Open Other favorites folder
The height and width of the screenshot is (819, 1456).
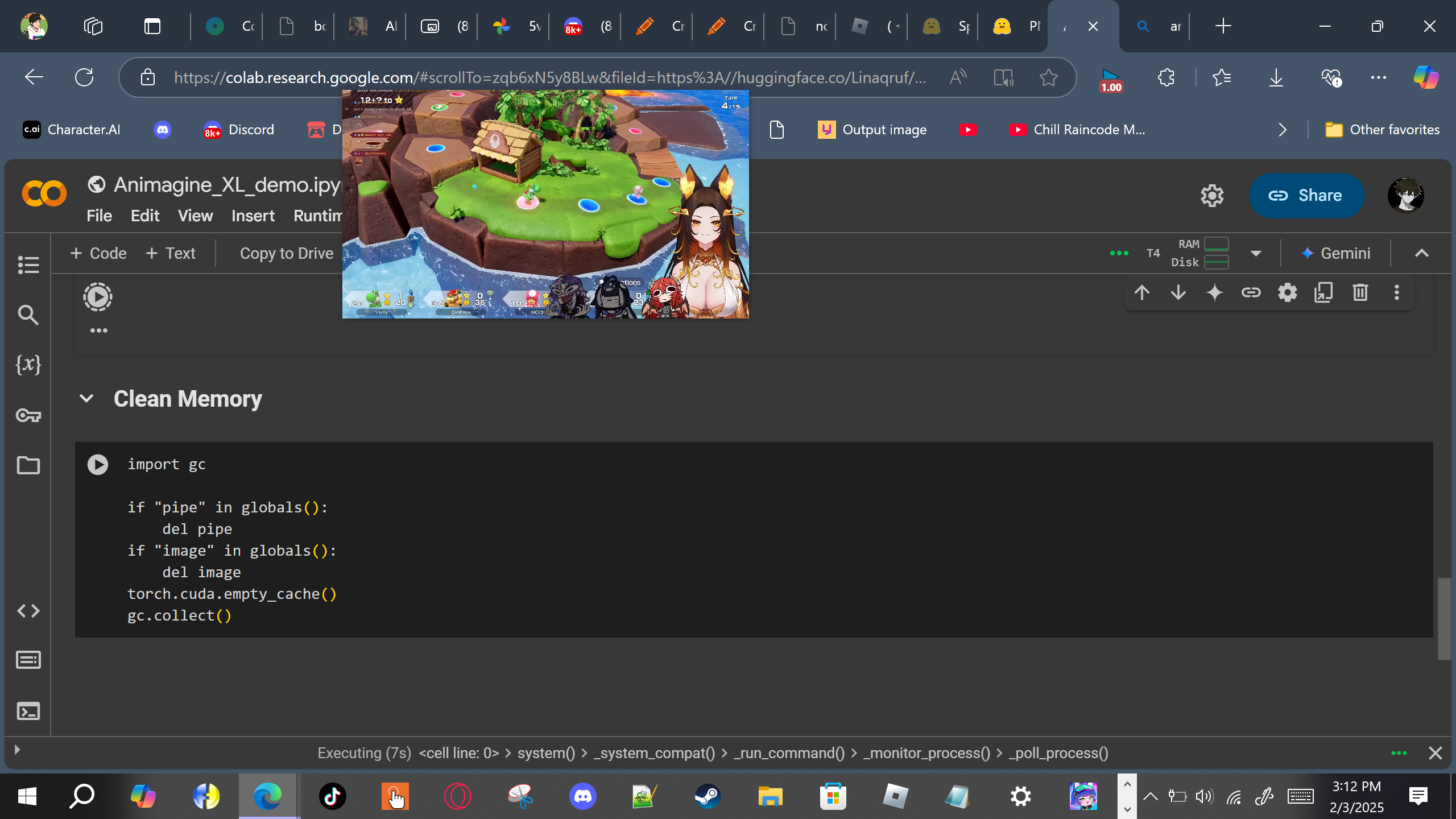point(1382,130)
